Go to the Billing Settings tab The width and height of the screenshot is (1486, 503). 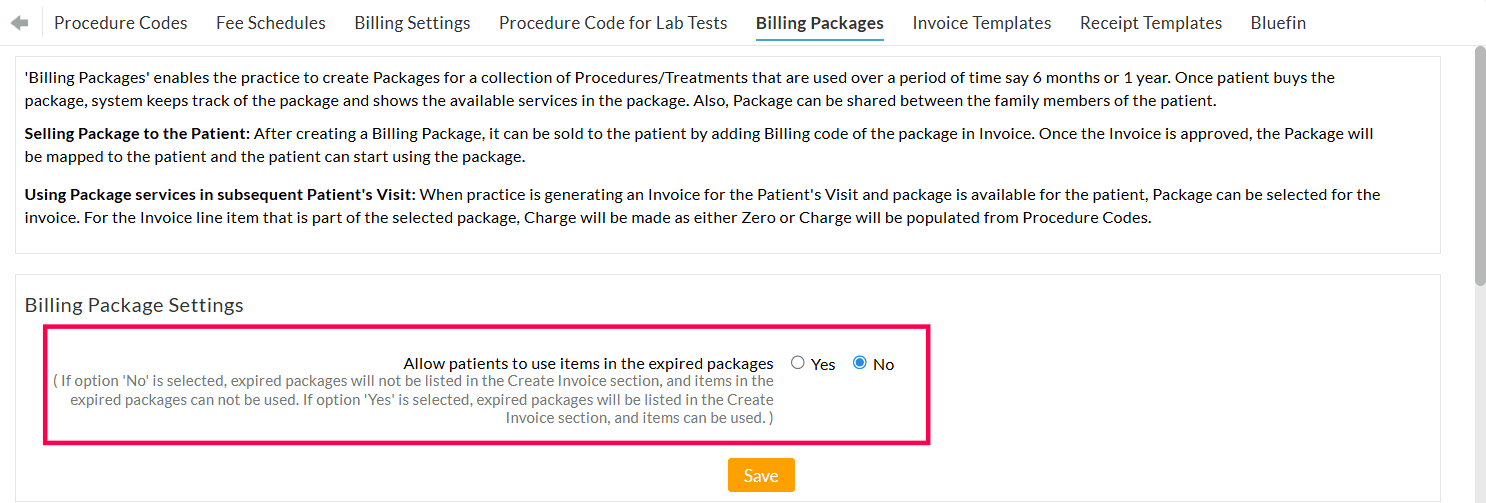[x=412, y=23]
